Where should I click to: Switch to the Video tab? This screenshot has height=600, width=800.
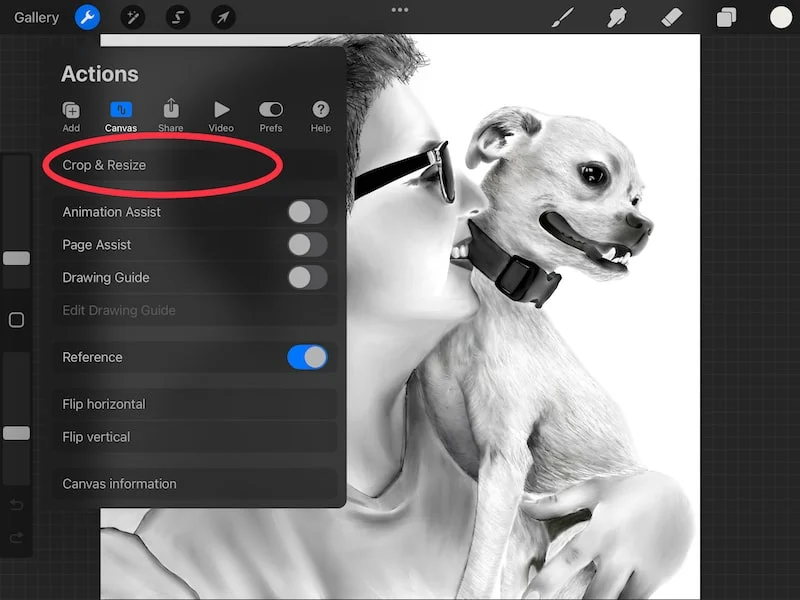(x=221, y=117)
